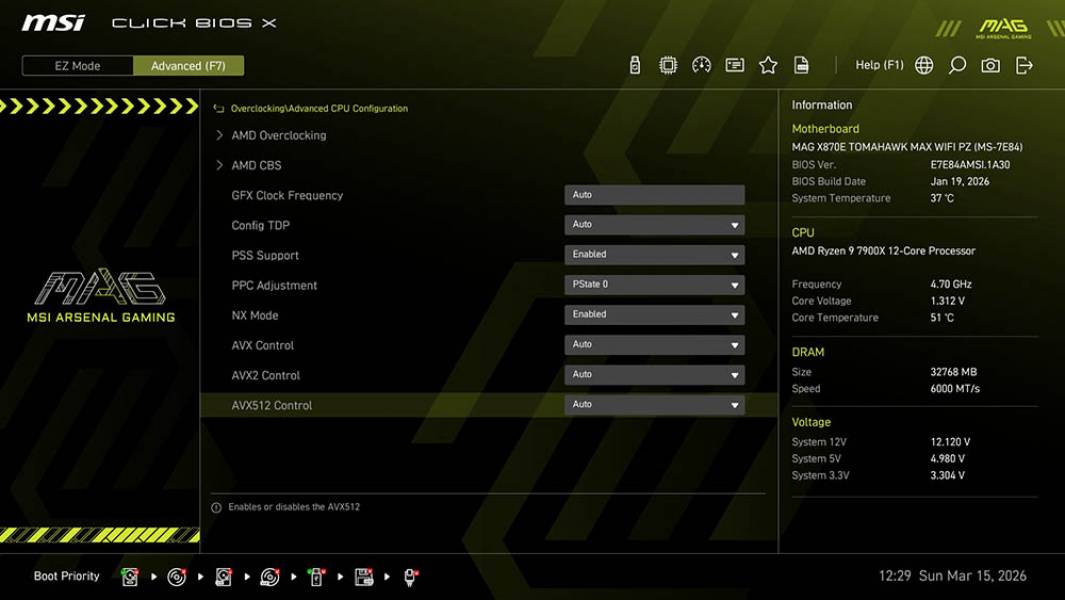Select the Advanced (F7) tab

point(189,65)
